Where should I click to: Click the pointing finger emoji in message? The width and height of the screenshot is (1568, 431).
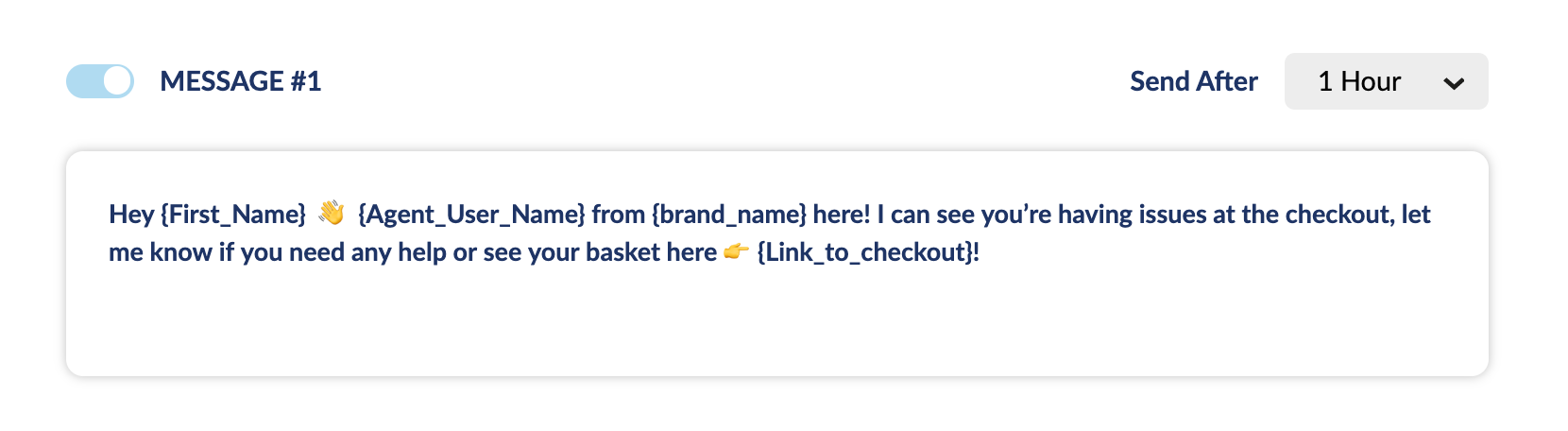click(737, 251)
